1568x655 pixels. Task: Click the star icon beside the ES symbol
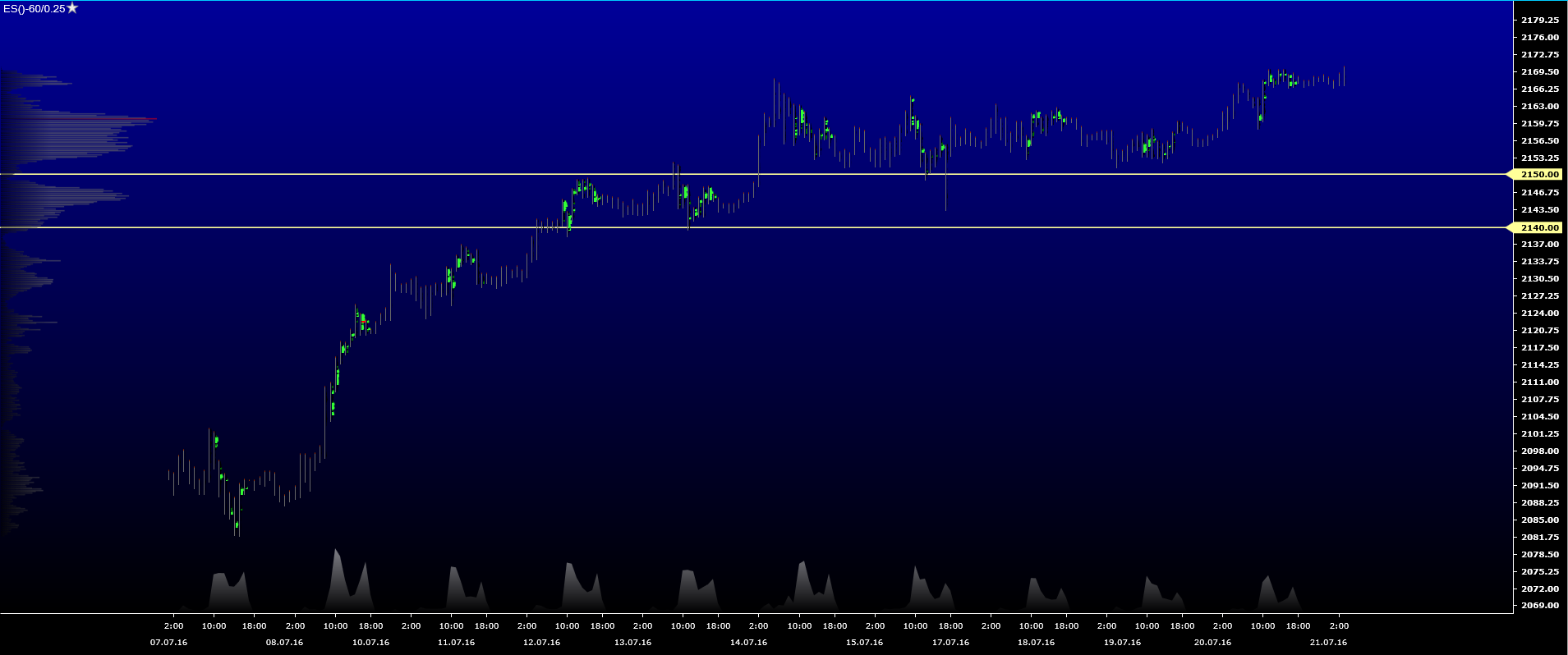pyautogui.click(x=72, y=8)
